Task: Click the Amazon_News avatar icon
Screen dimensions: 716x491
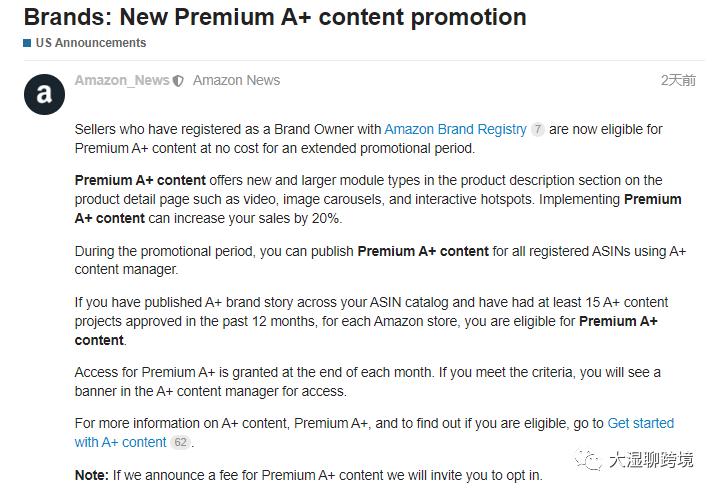Action: (x=44, y=95)
